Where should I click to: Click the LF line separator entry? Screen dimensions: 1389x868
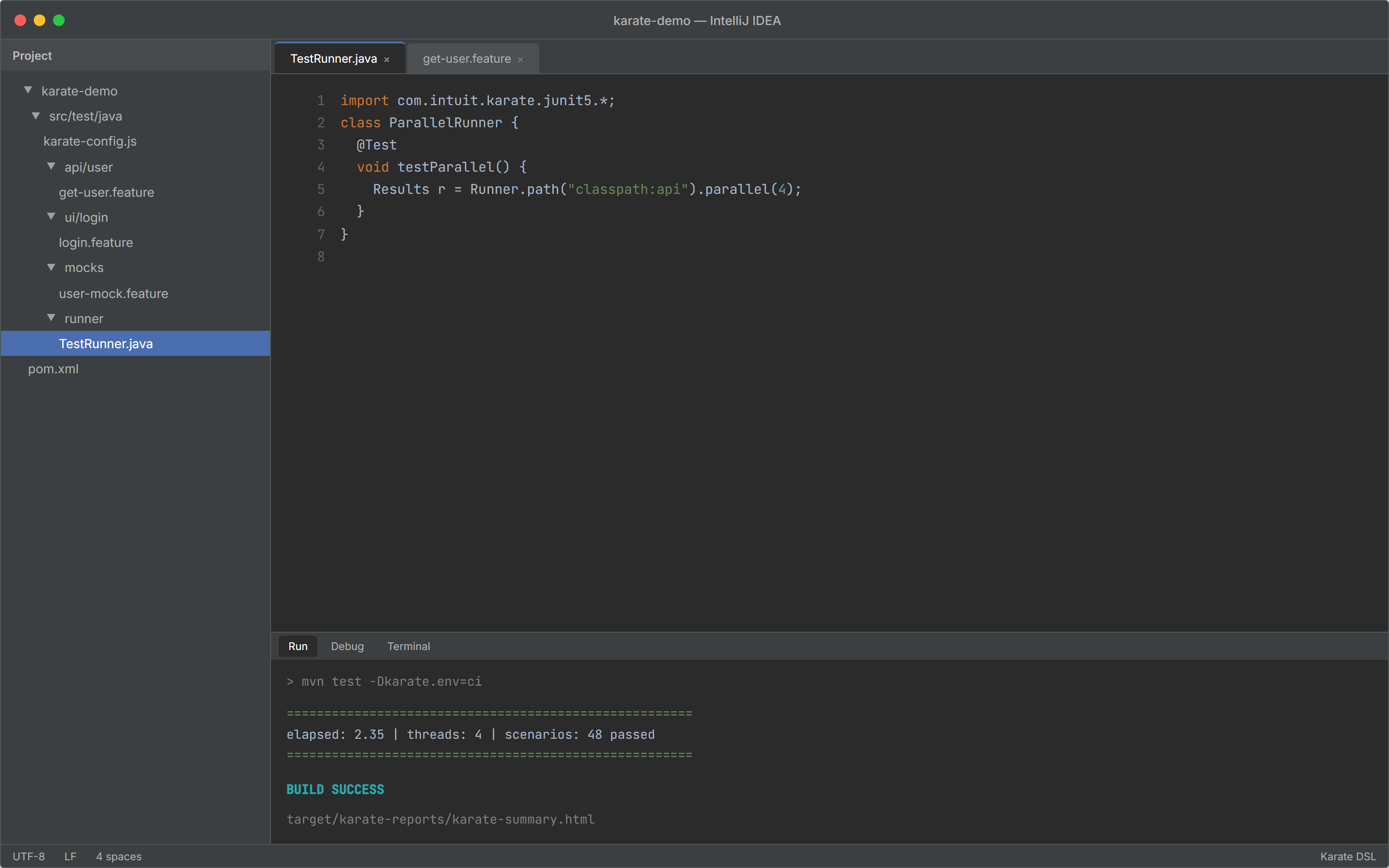click(x=70, y=856)
